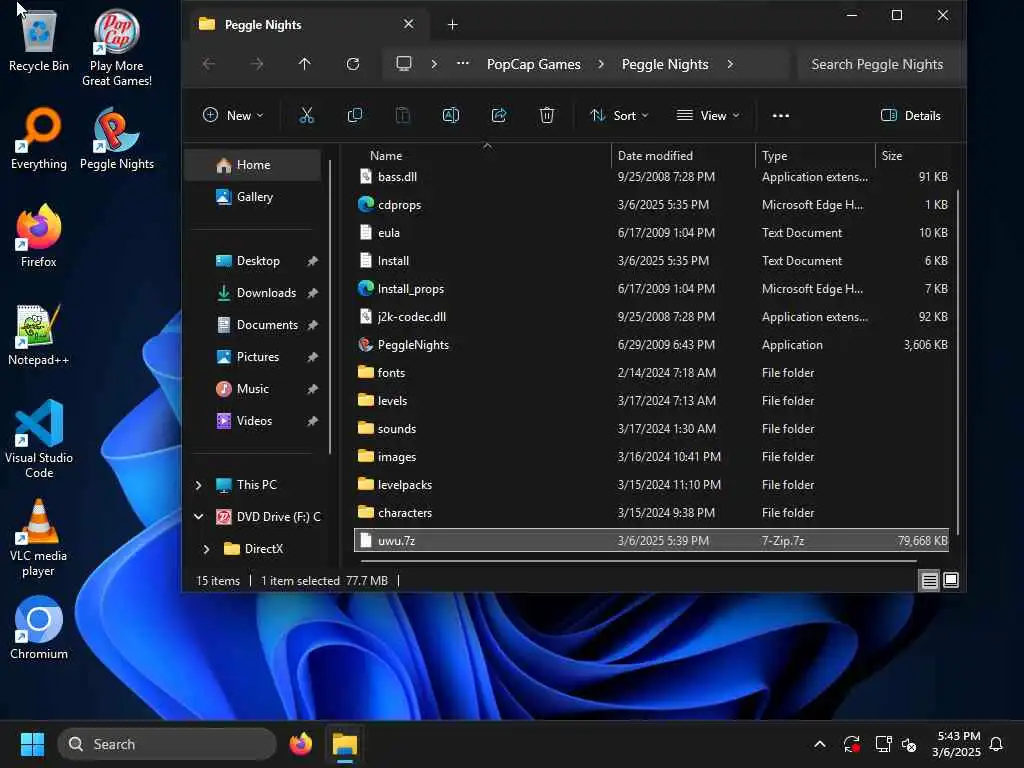This screenshot has height=768, width=1024.
Task: Sort by Type column header
Action: 816,155
